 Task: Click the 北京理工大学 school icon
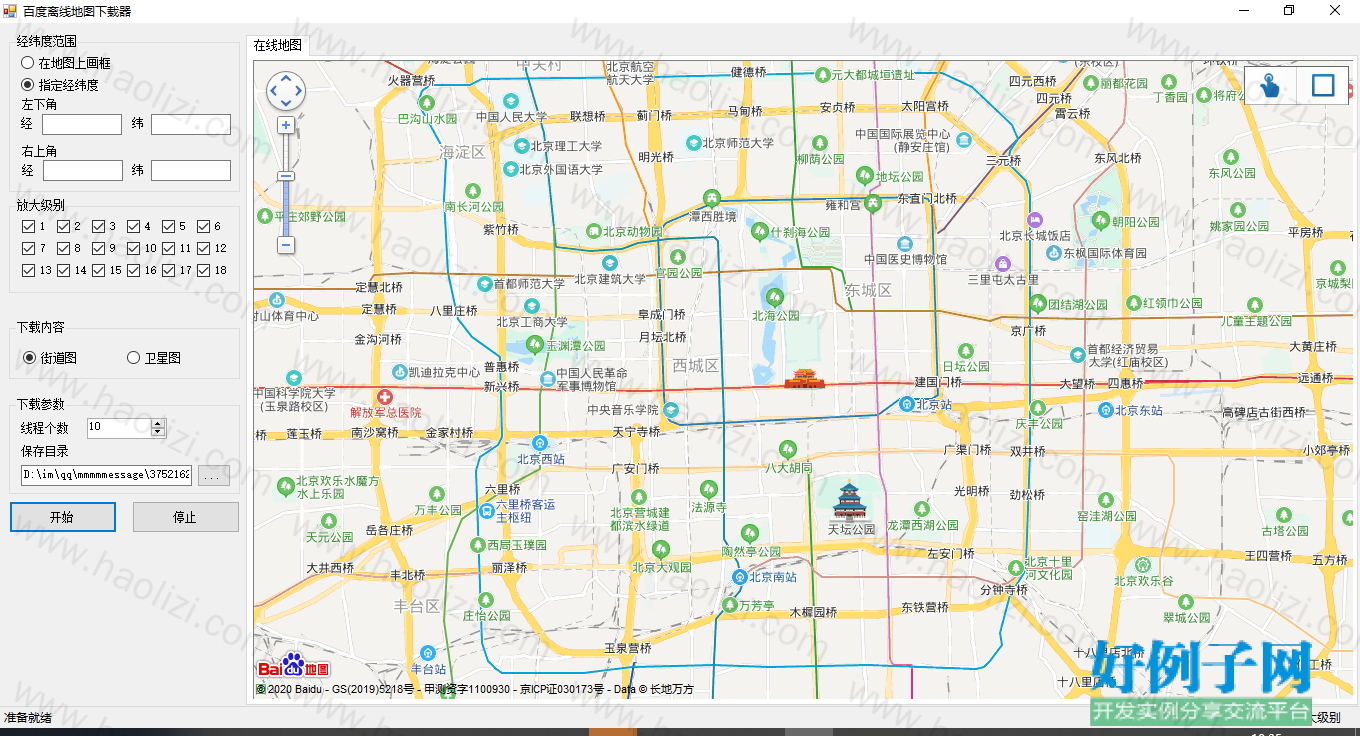click(x=520, y=146)
